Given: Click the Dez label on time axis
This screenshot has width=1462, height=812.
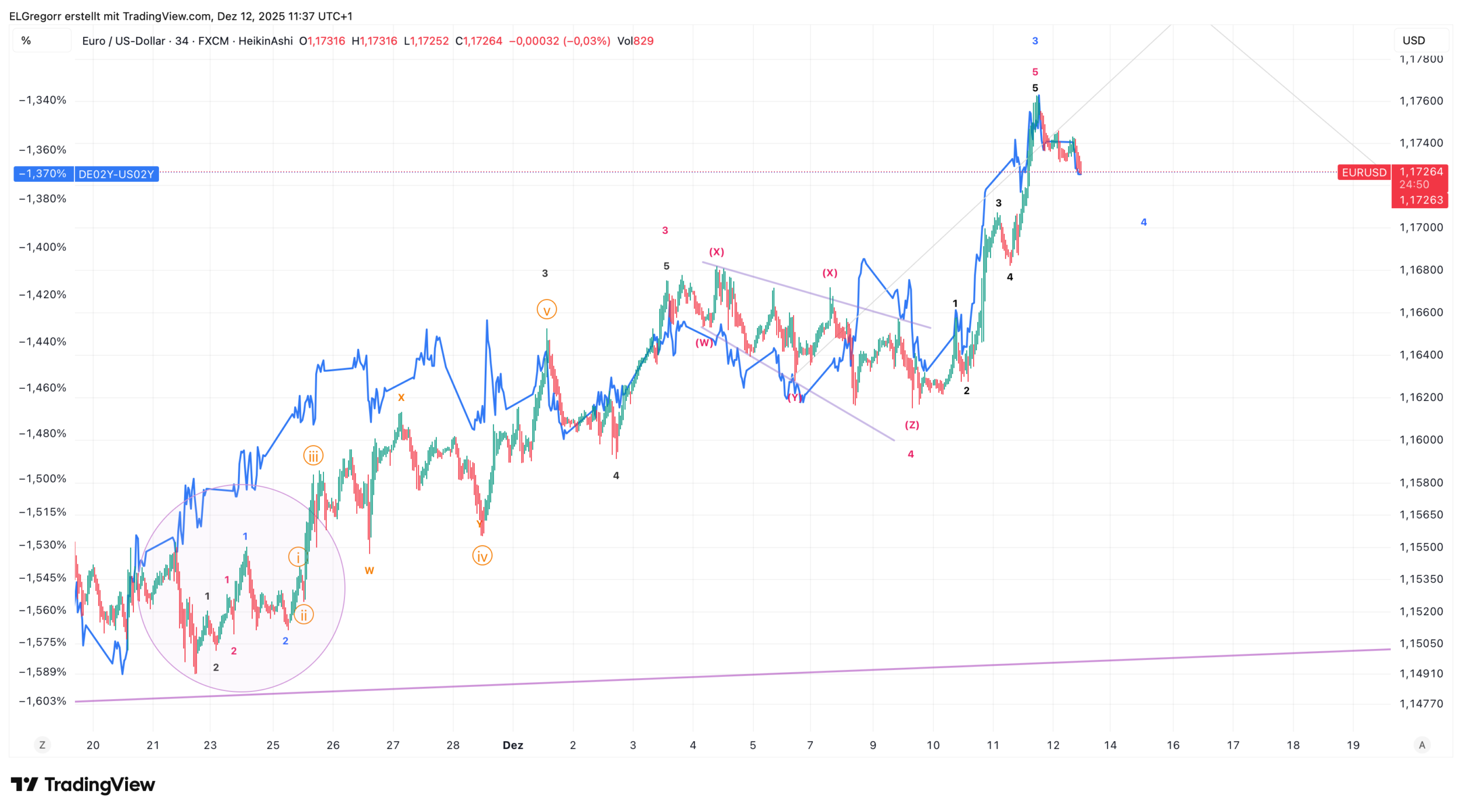Looking at the screenshot, I should pos(513,745).
